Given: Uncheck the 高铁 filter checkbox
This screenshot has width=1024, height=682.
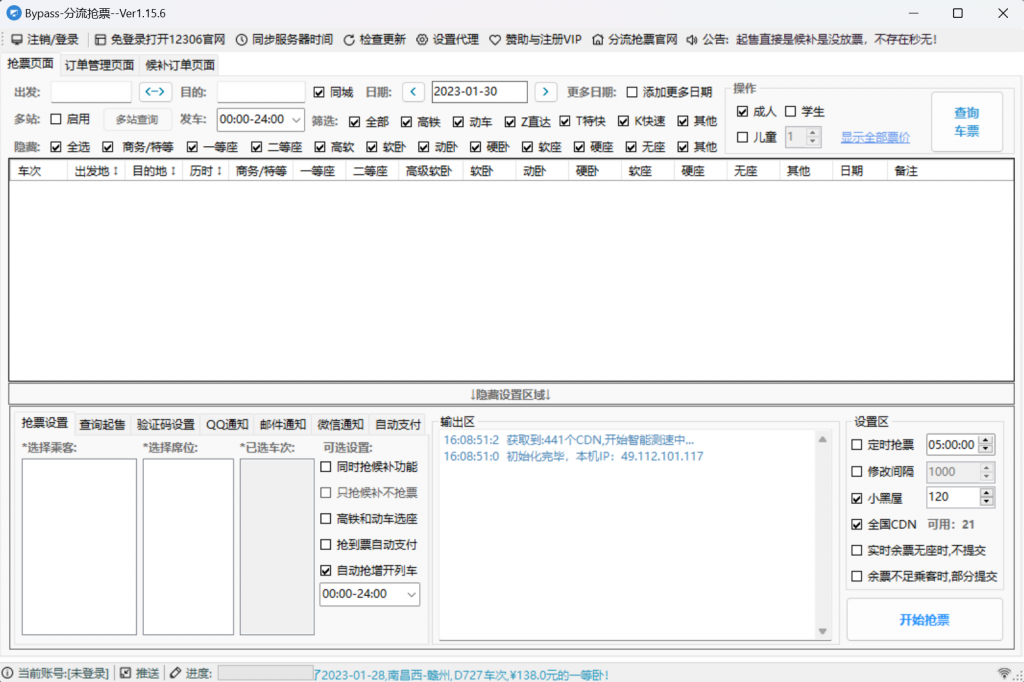Looking at the screenshot, I should tap(406, 122).
